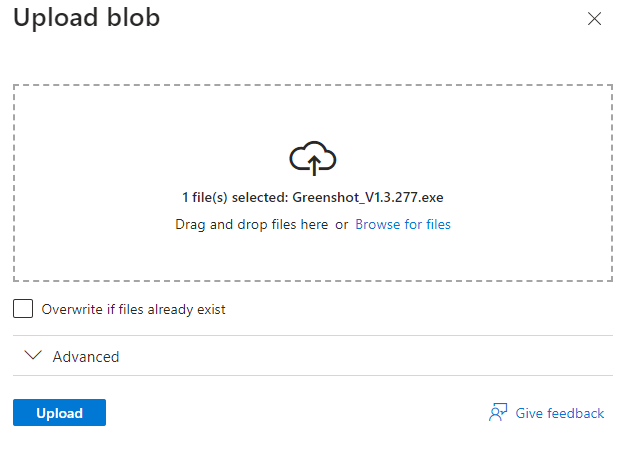Click the Advanced section label text
The width and height of the screenshot is (623, 468).
tap(86, 357)
